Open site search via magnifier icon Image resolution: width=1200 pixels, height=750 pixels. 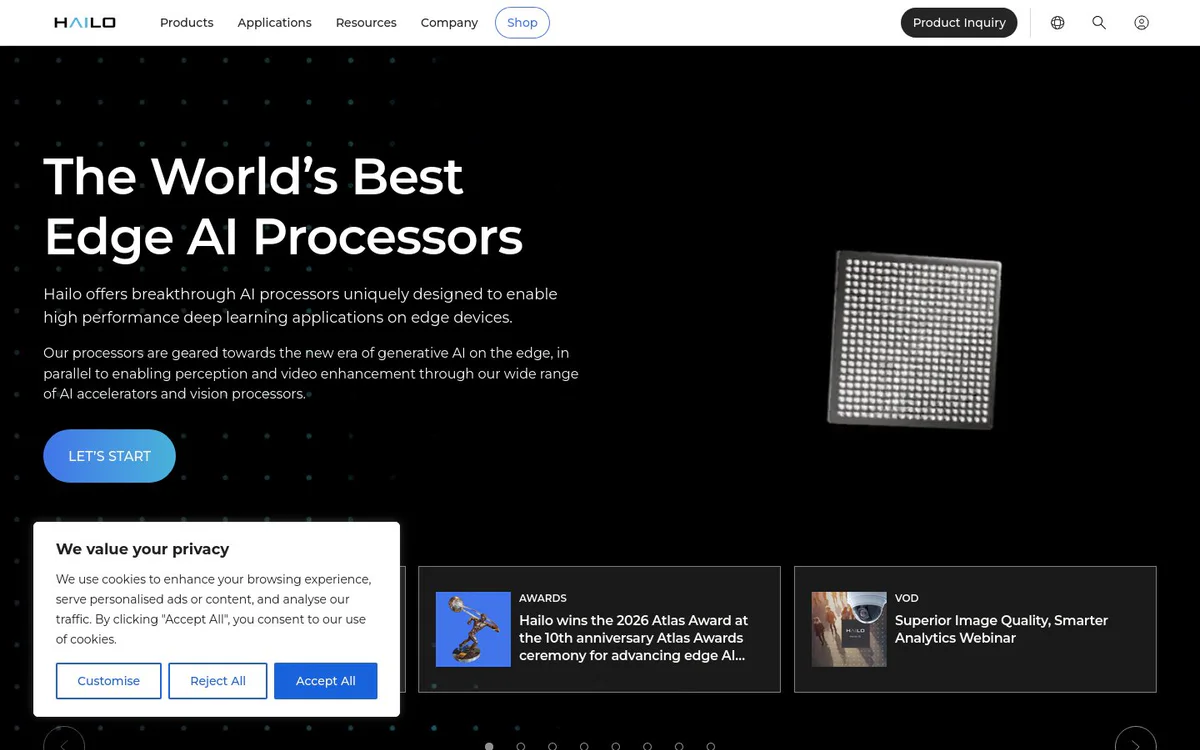tap(1099, 22)
